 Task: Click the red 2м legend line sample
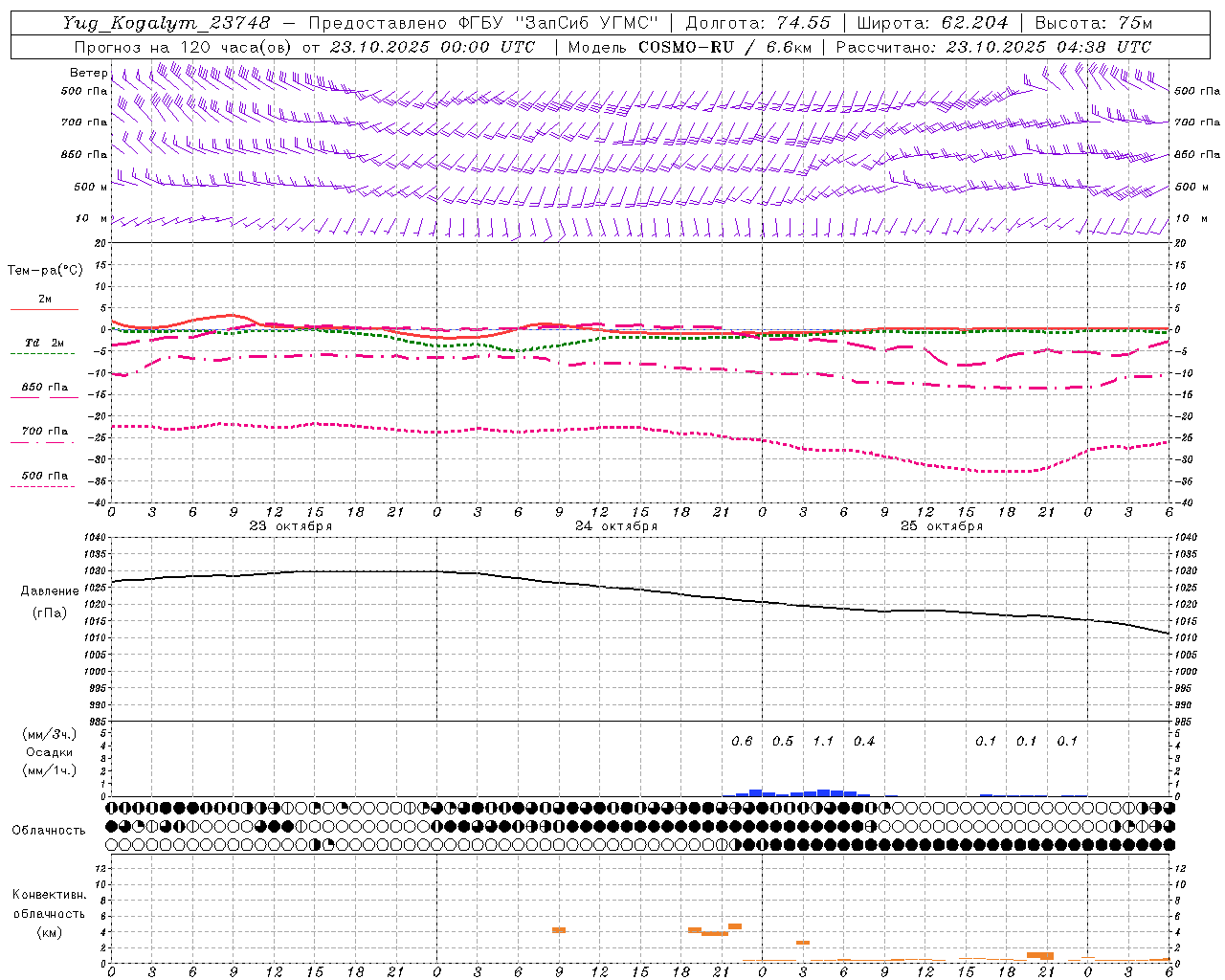click(x=44, y=309)
